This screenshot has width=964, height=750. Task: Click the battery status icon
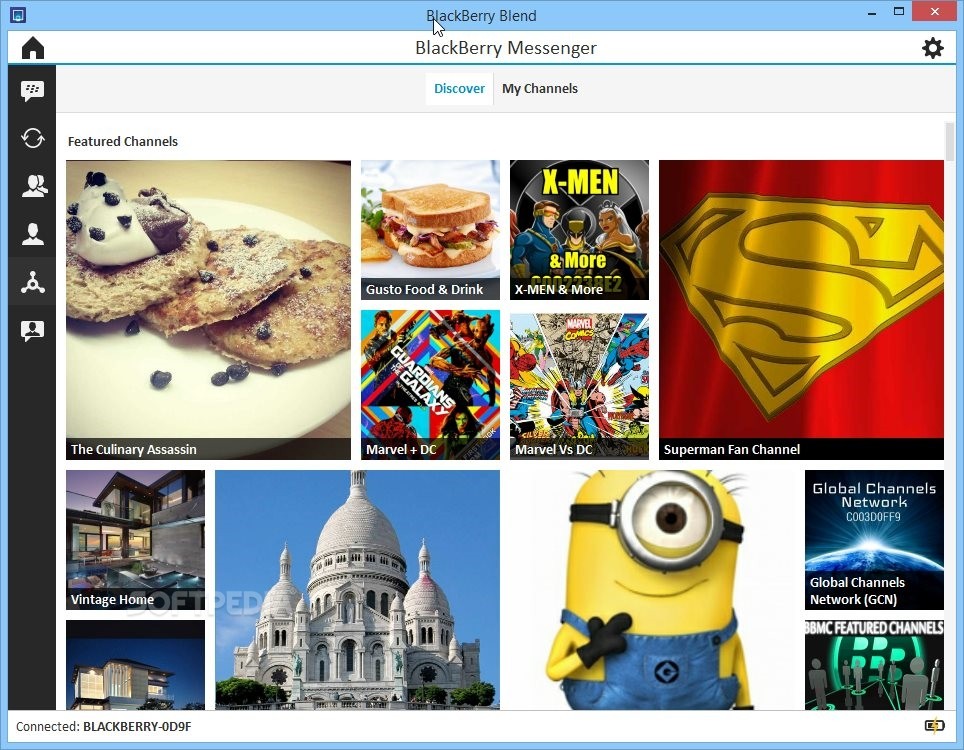click(934, 725)
